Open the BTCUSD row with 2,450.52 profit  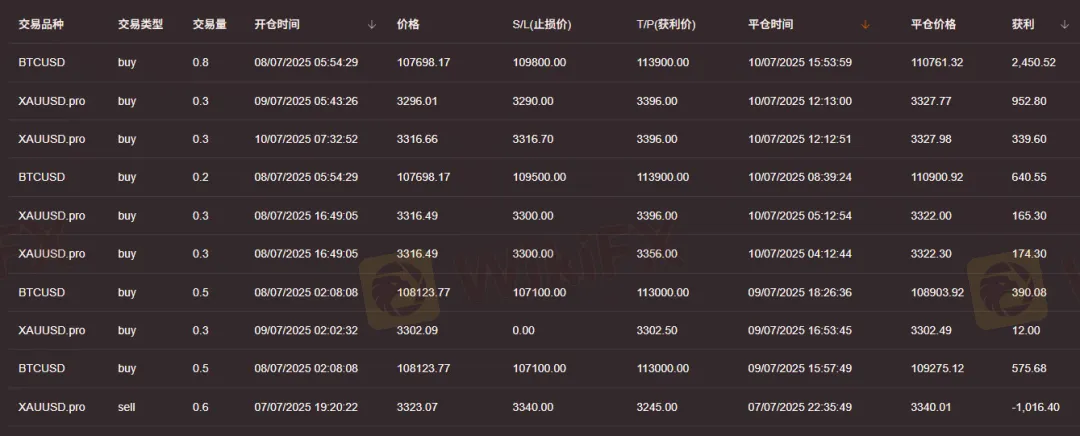tap(540, 63)
